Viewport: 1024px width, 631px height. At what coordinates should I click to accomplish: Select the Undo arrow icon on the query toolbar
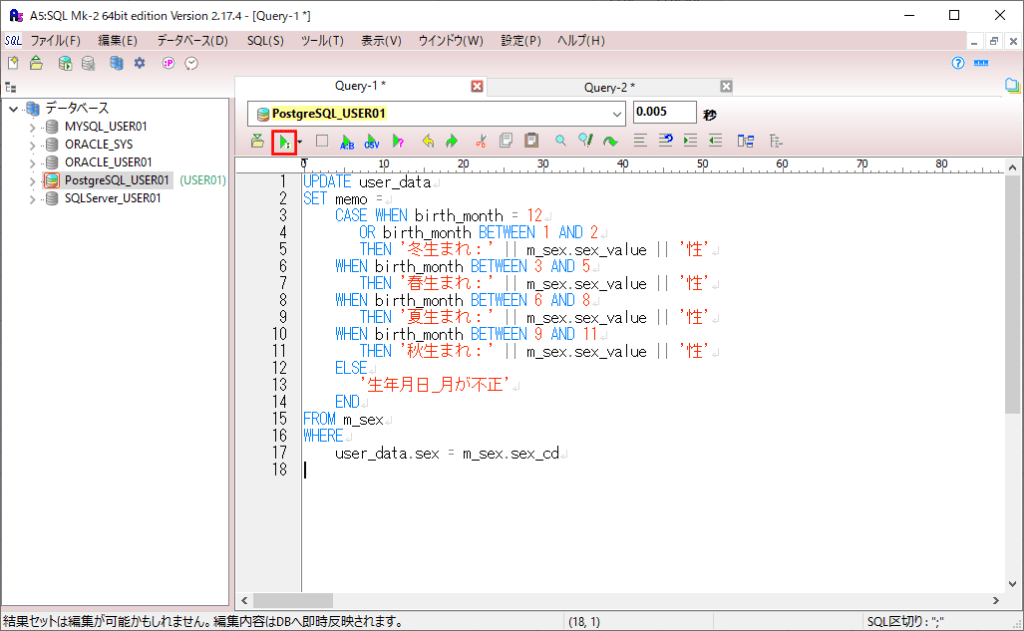pos(429,140)
